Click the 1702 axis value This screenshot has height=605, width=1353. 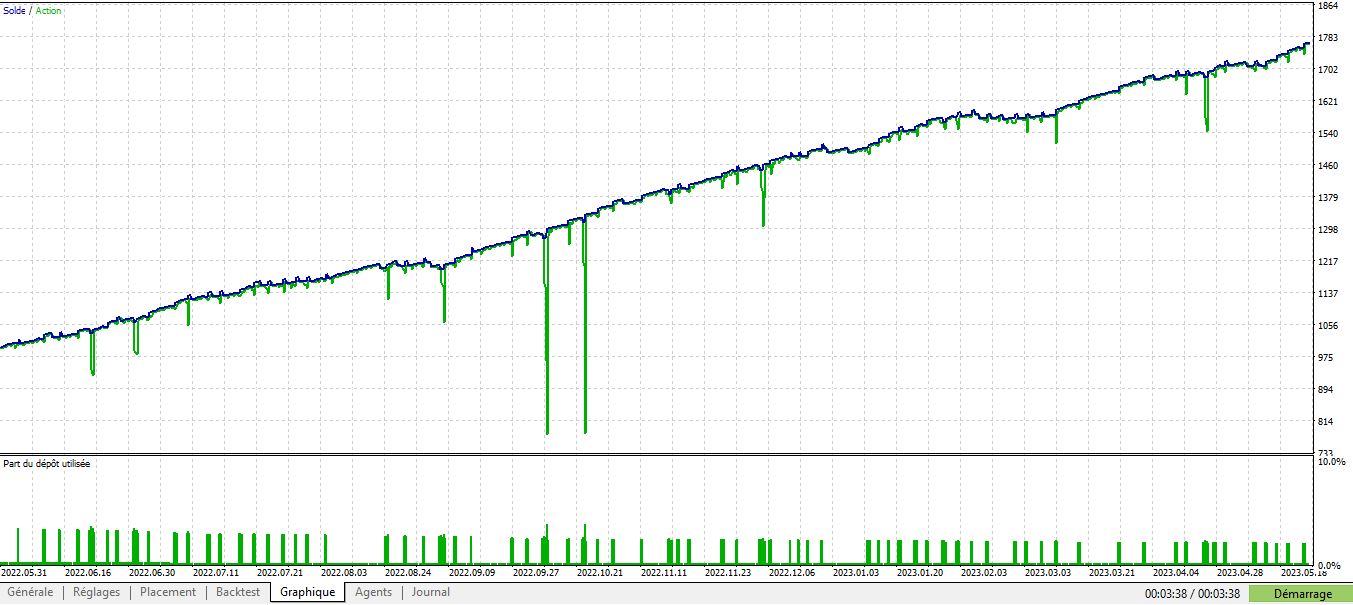[x=1329, y=70]
